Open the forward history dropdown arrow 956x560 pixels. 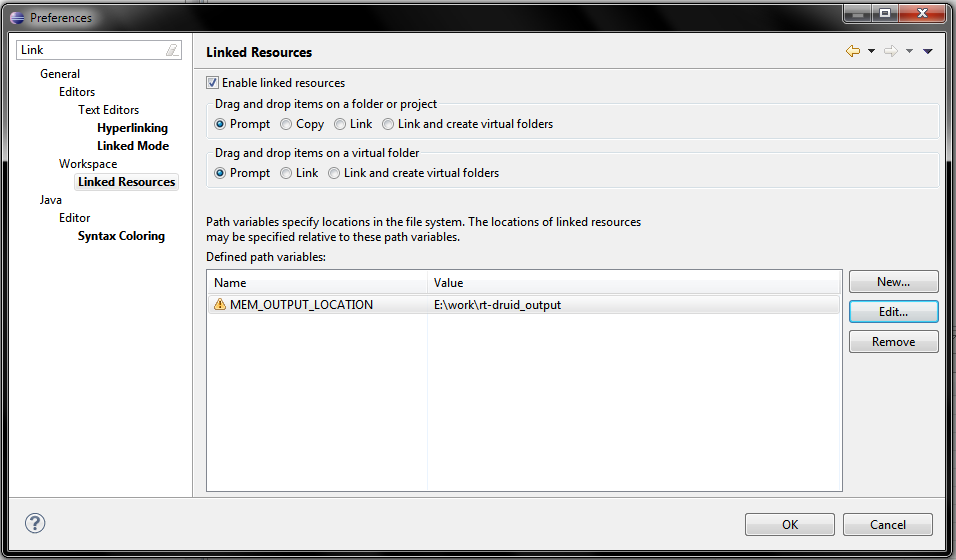coord(909,51)
